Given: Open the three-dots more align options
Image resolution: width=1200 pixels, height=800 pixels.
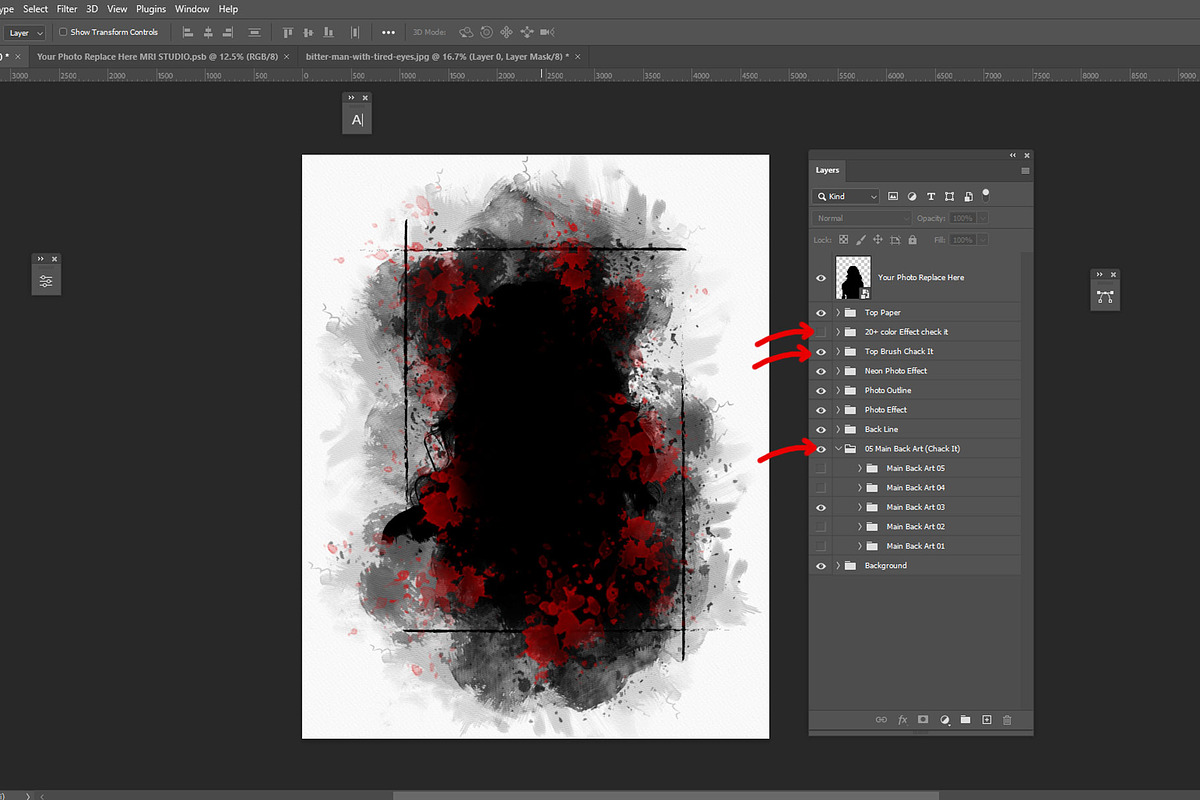Looking at the screenshot, I should (x=388, y=32).
